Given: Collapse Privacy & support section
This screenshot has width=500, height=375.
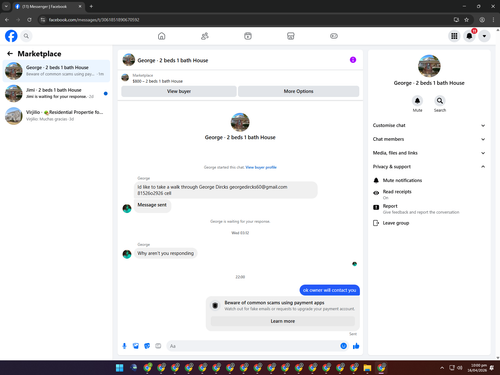Looking at the screenshot, I should [429, 167].
